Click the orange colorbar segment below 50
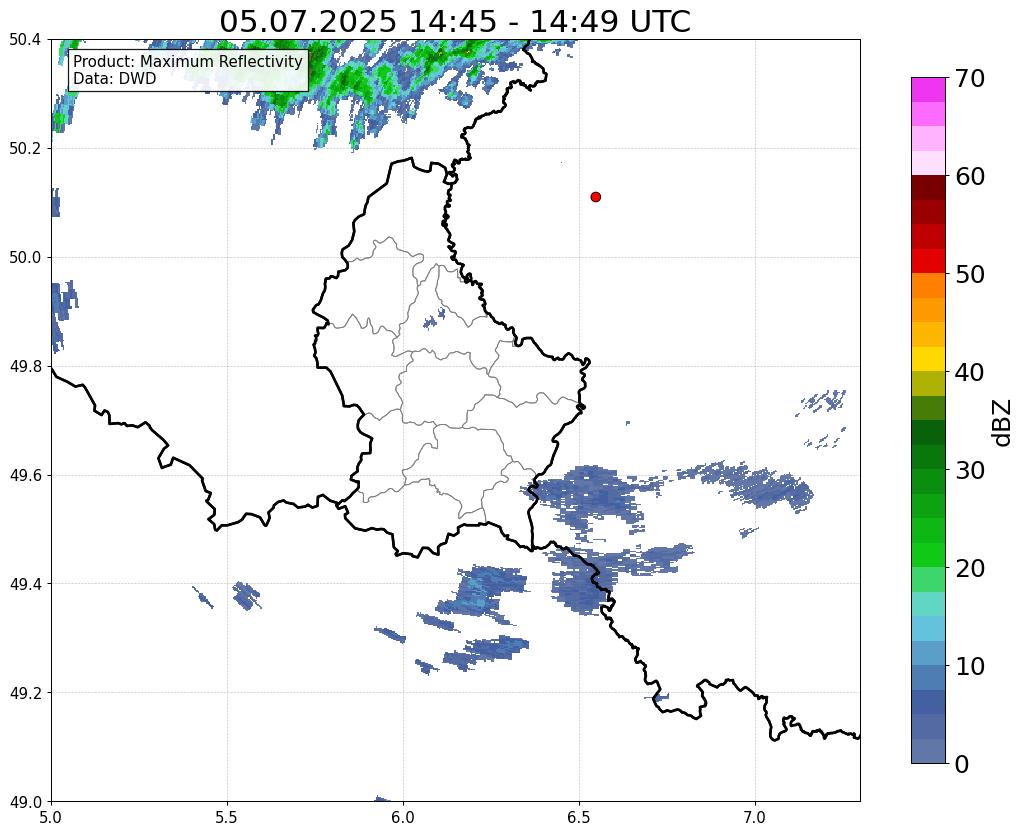 [x=928, y=286]
